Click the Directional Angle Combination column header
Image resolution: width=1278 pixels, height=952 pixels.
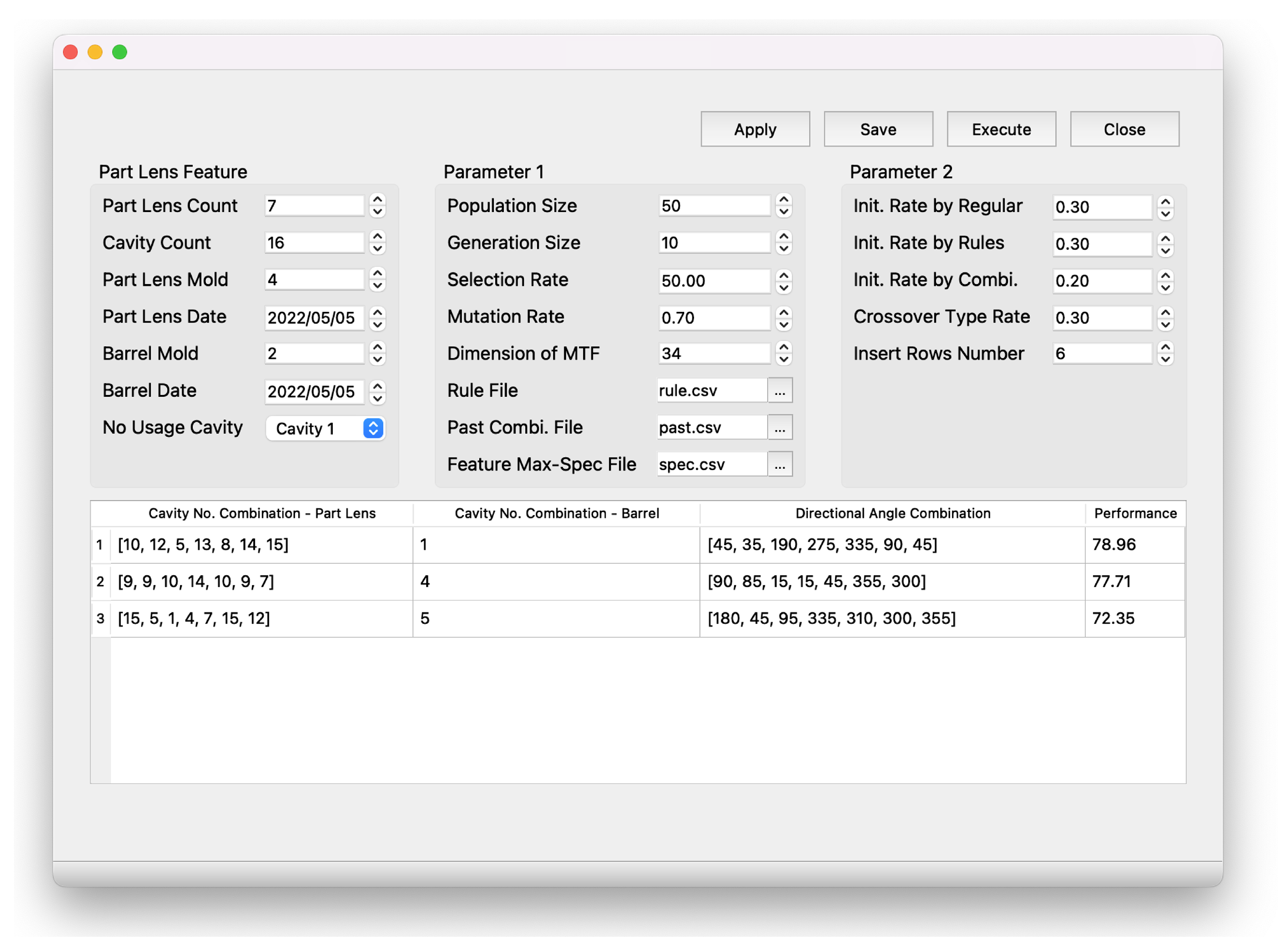coord(892,513)
